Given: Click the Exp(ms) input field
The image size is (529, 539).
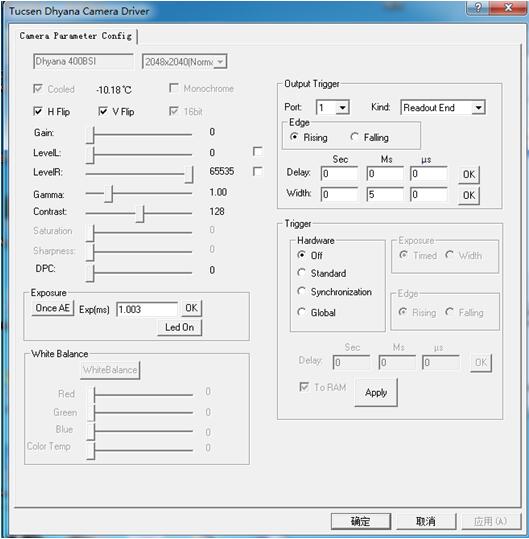Looking at the screenshot, I should point(147,309).
